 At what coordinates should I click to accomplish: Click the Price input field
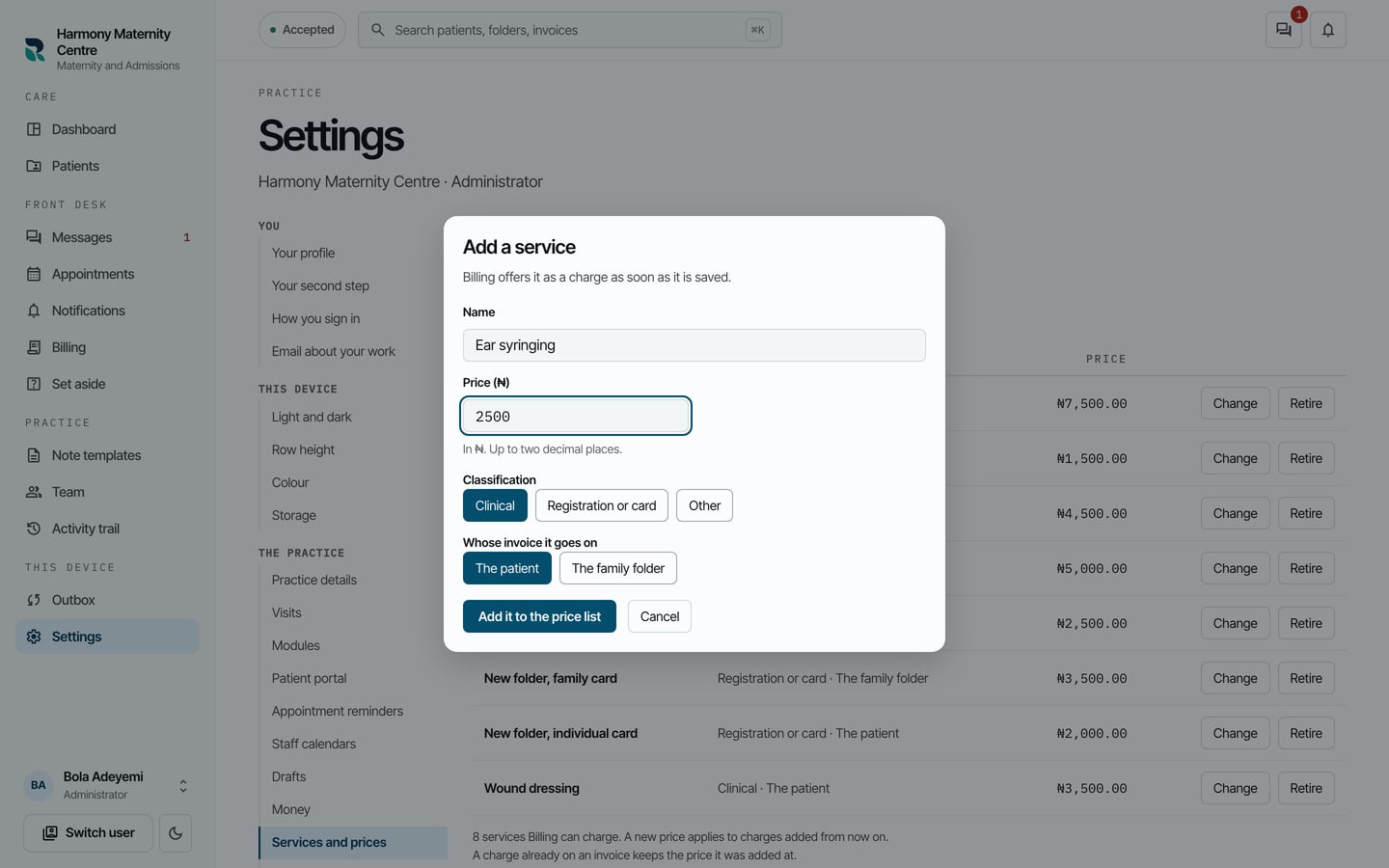(576, 416)
